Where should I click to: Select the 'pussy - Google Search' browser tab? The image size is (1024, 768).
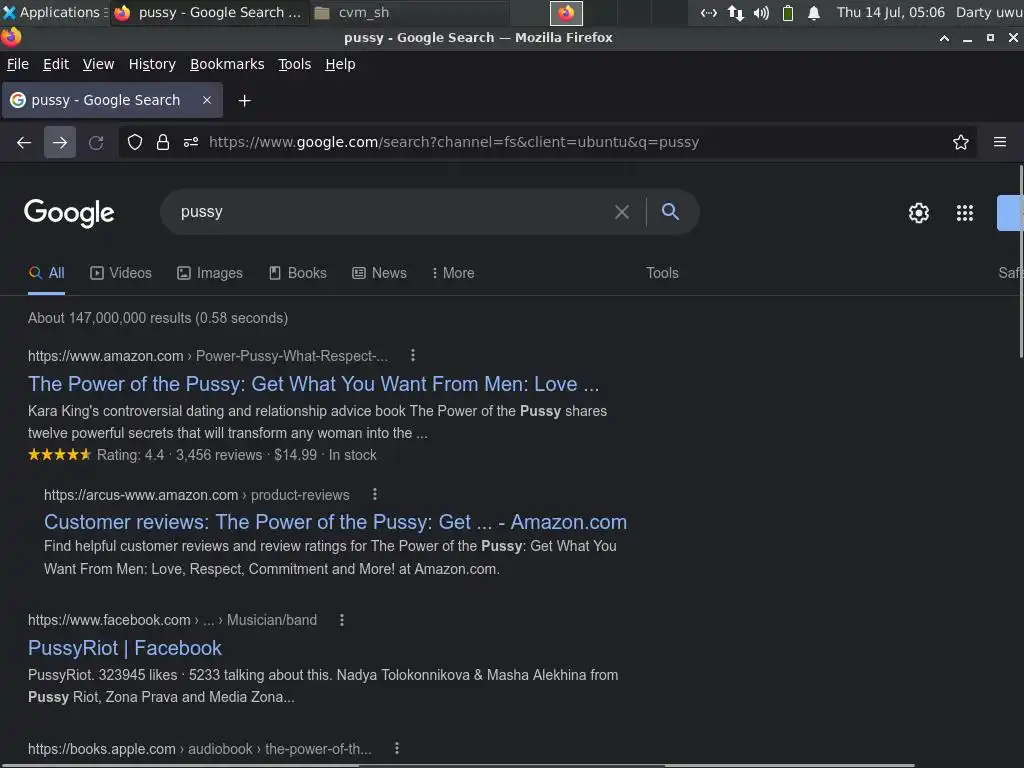[112, 100]
